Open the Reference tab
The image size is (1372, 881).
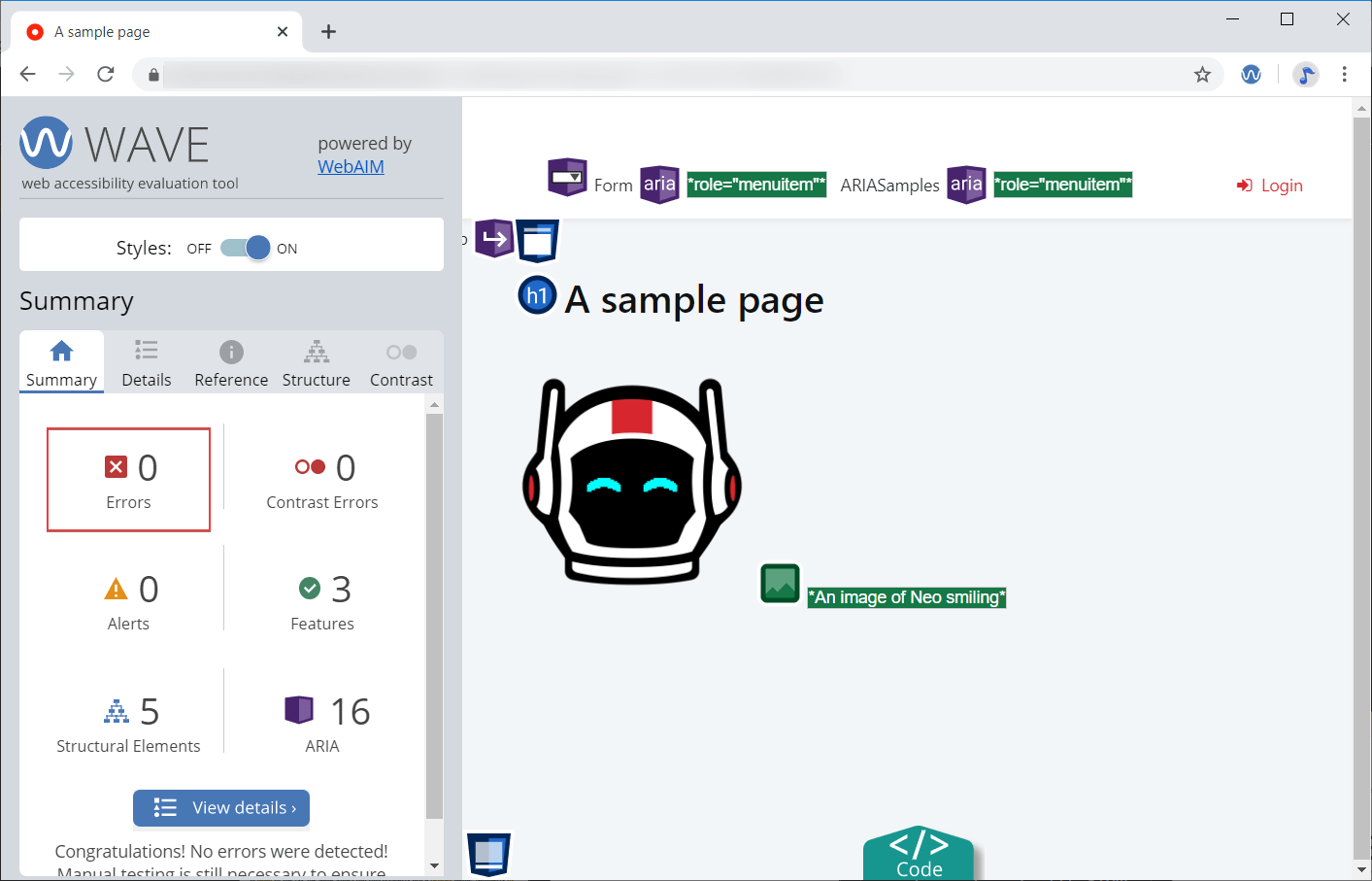(231, 363)
